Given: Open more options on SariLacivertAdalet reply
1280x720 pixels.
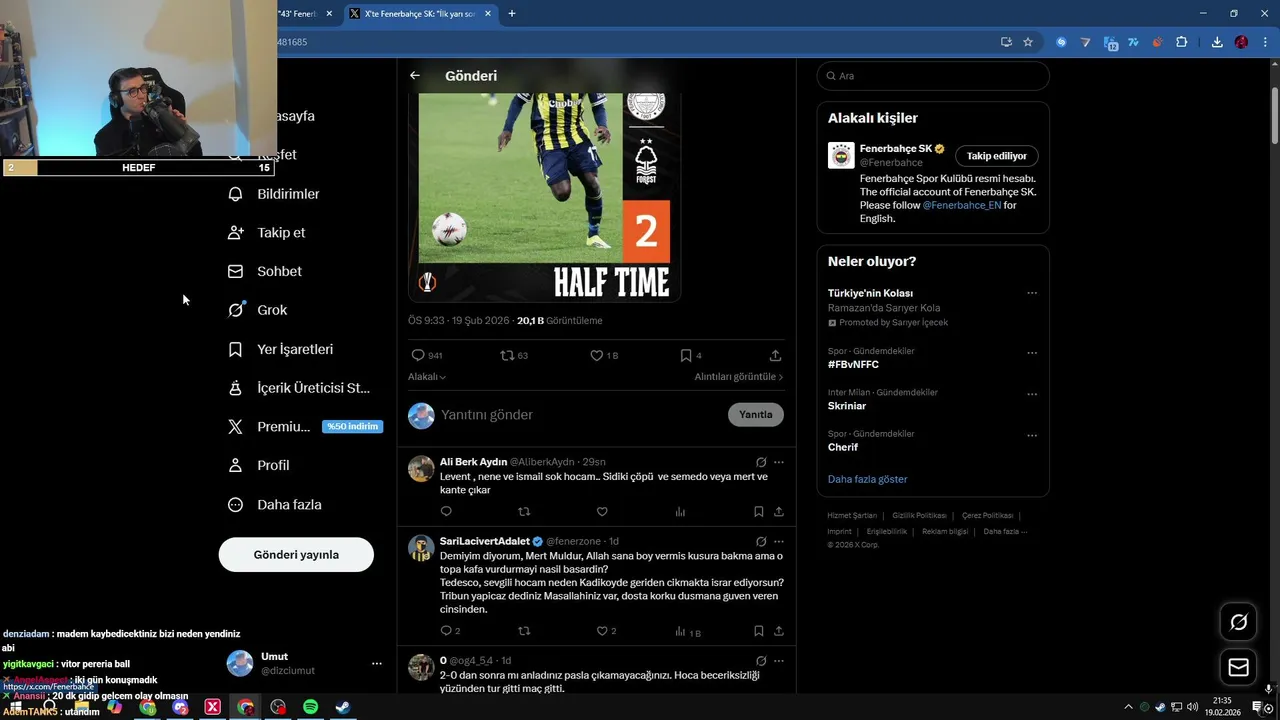Looking at the screenshot, I should [x=779, y=541].
